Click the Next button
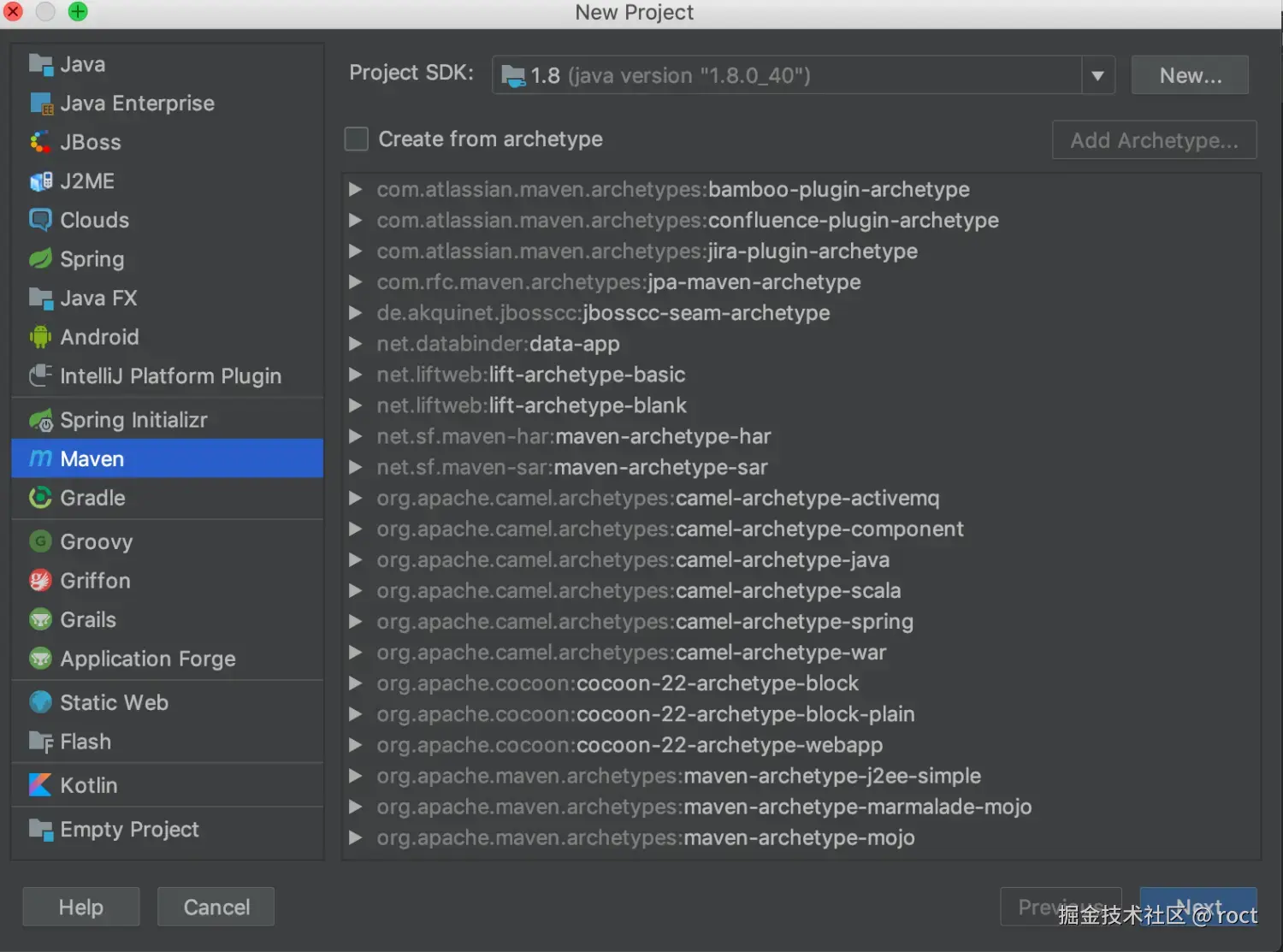The image size is (1283, 952). [x=1198, y=907]
